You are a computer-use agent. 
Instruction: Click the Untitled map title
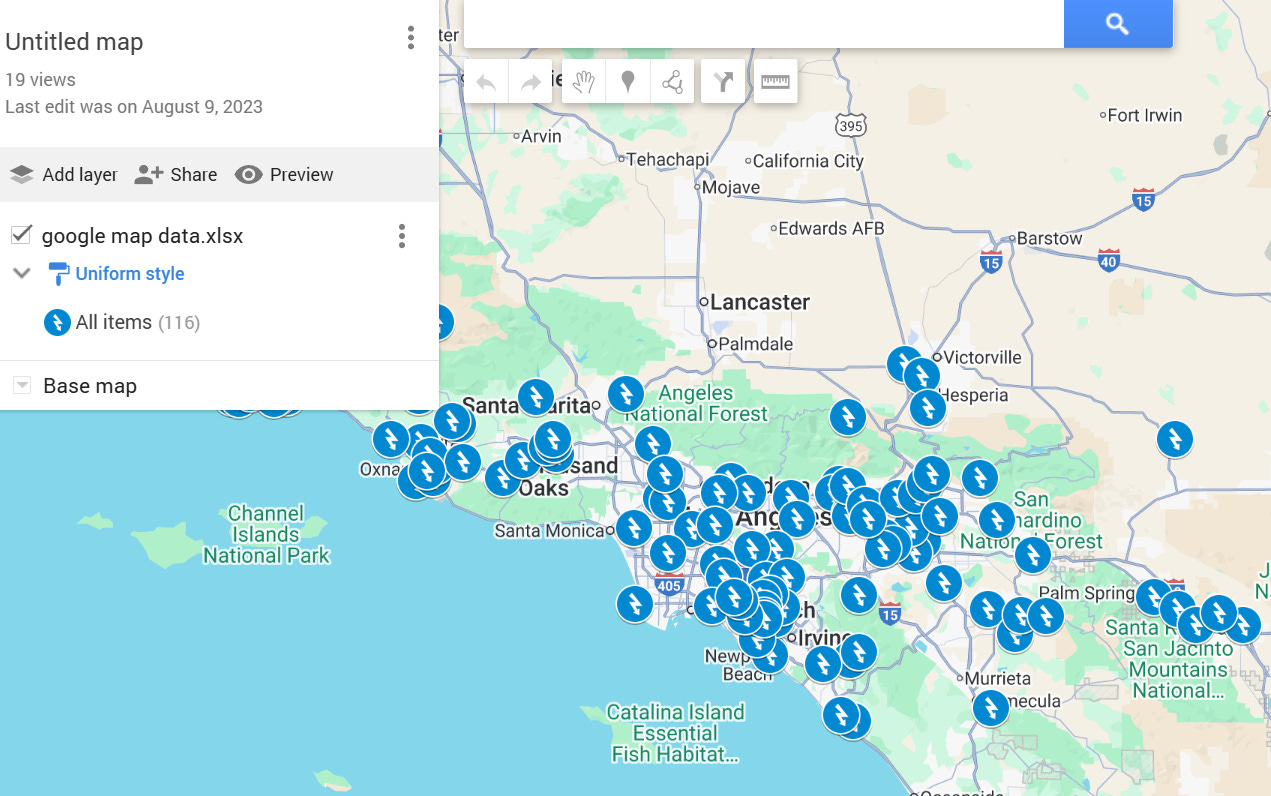click(x=74, y=42)
